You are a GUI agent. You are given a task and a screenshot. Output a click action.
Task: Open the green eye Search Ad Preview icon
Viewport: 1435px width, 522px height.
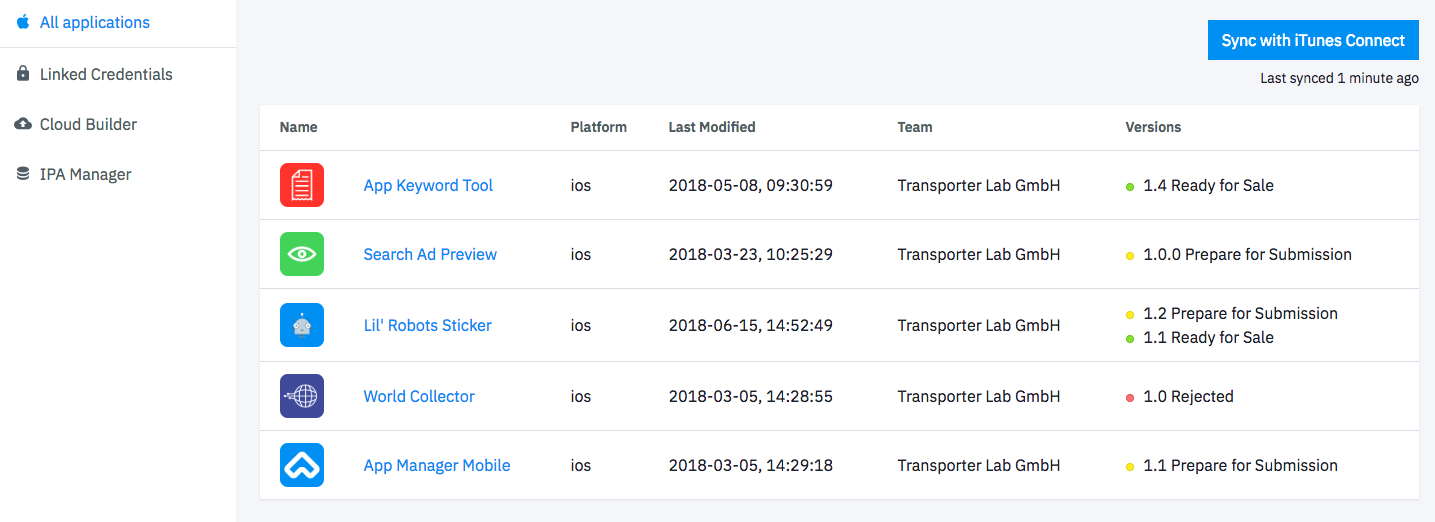(302, 254)
